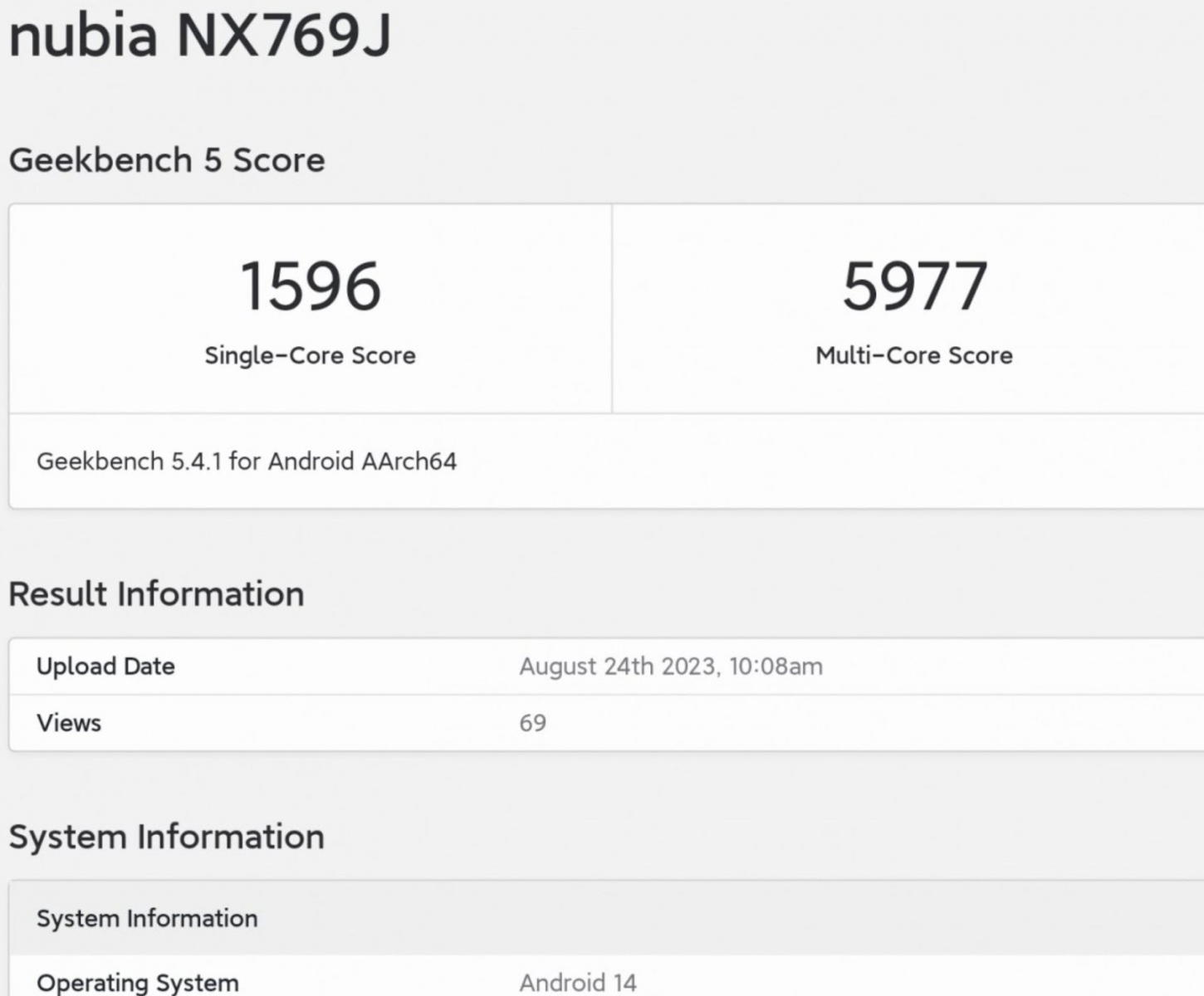1204x996 pixels.
Task: Click the Single-Core Score label
Action: pos(310,355)
